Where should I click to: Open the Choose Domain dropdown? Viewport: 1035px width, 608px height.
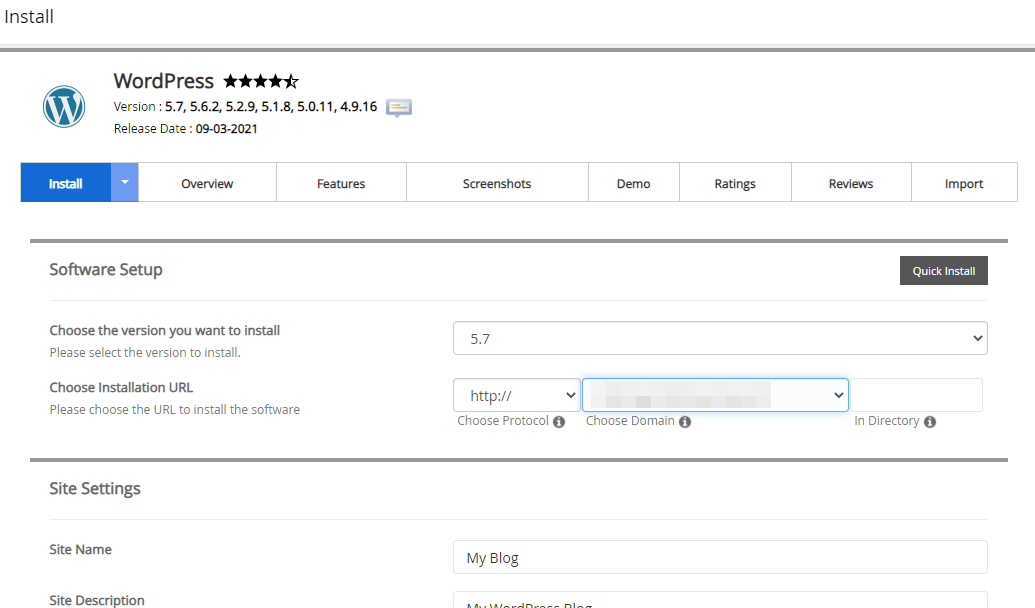(x=716, y=395)
